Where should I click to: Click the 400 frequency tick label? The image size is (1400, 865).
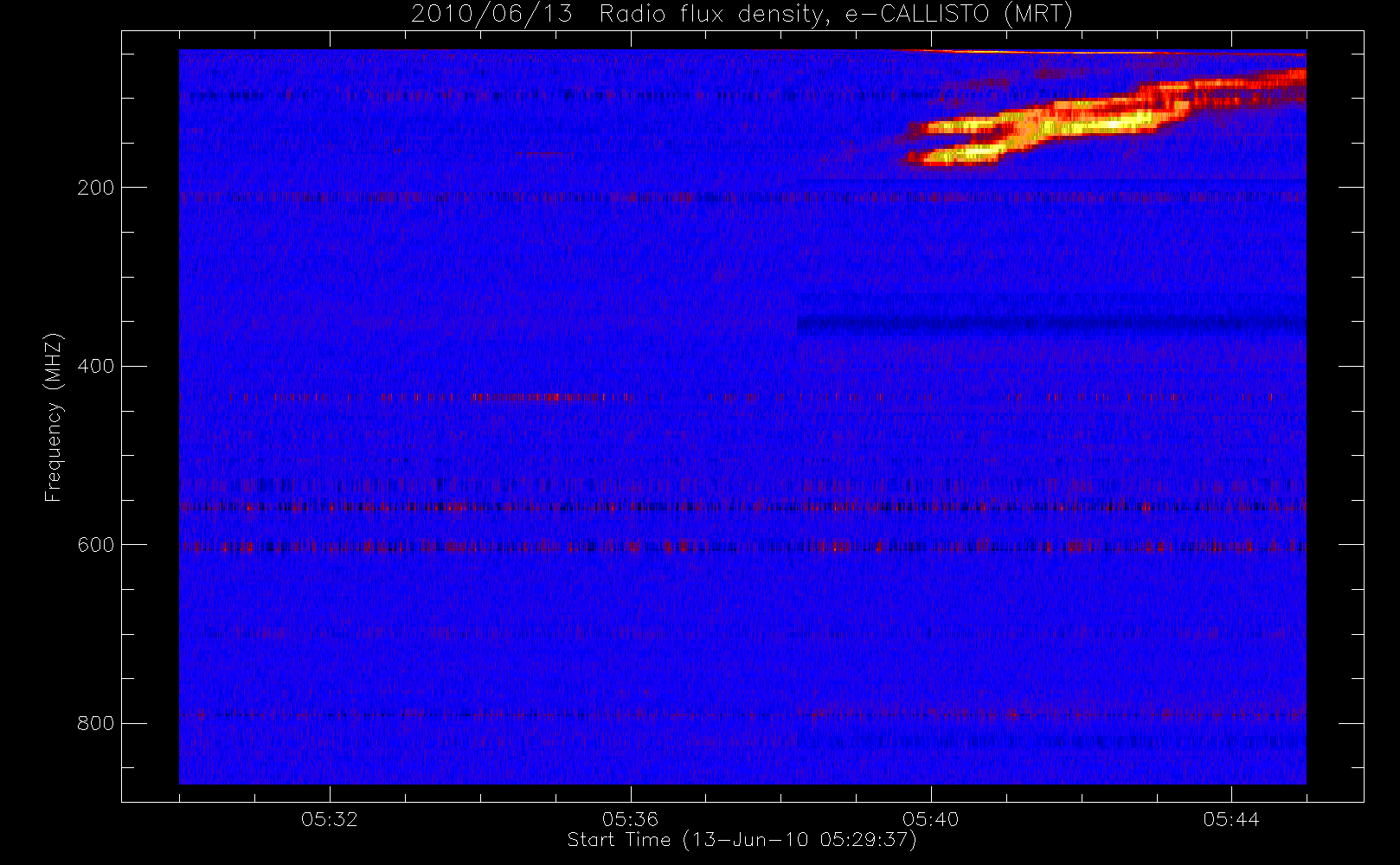95,366
